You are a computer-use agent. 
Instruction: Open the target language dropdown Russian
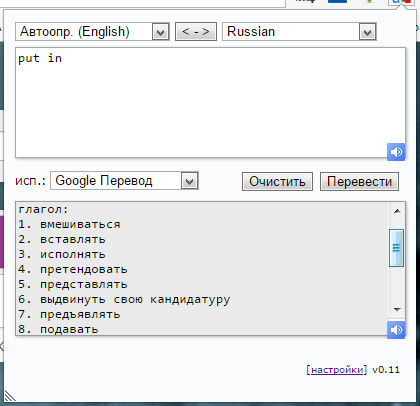tap(299, 32)
